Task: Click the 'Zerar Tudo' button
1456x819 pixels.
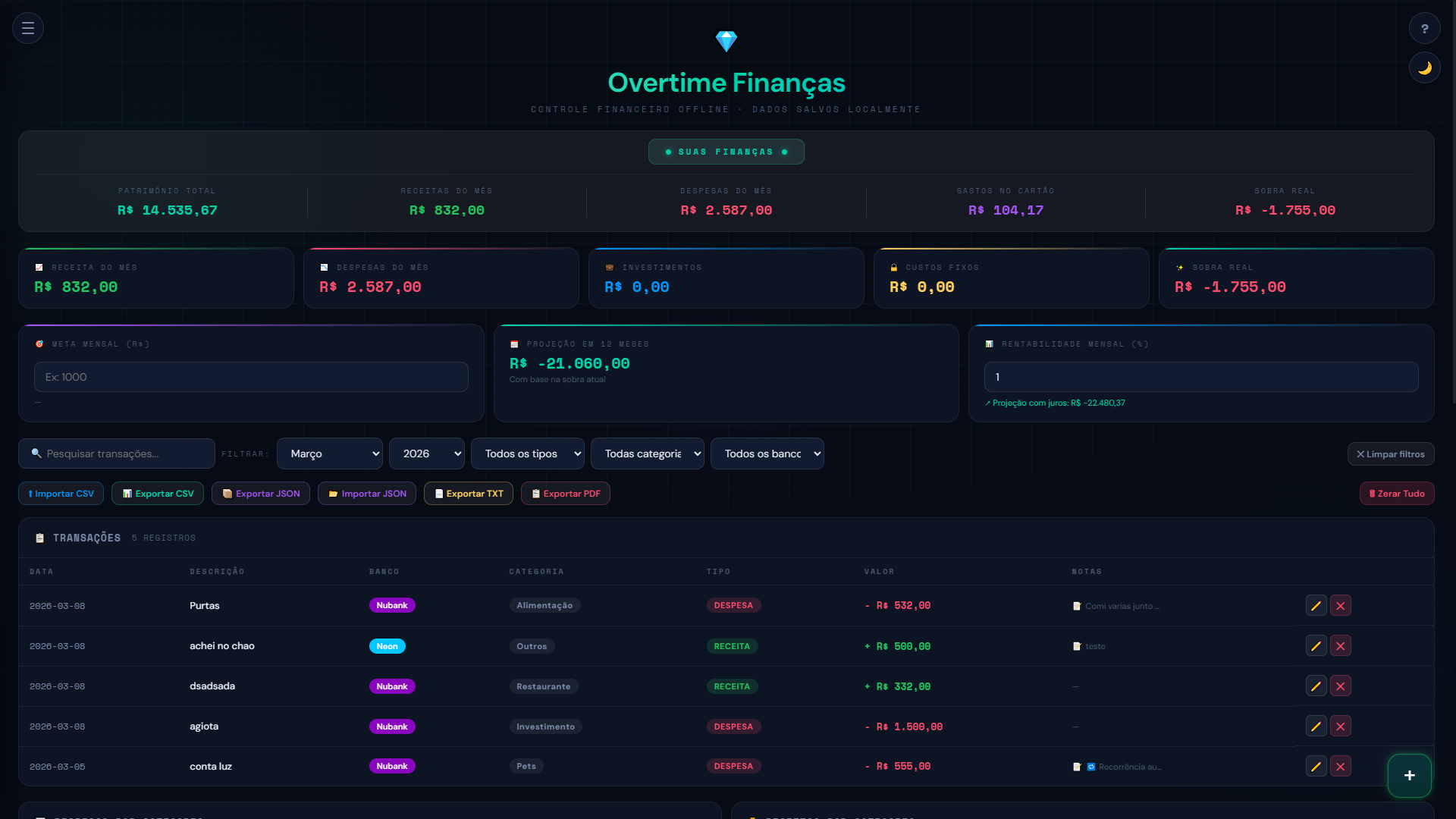Action: [x=1396, y=493]
